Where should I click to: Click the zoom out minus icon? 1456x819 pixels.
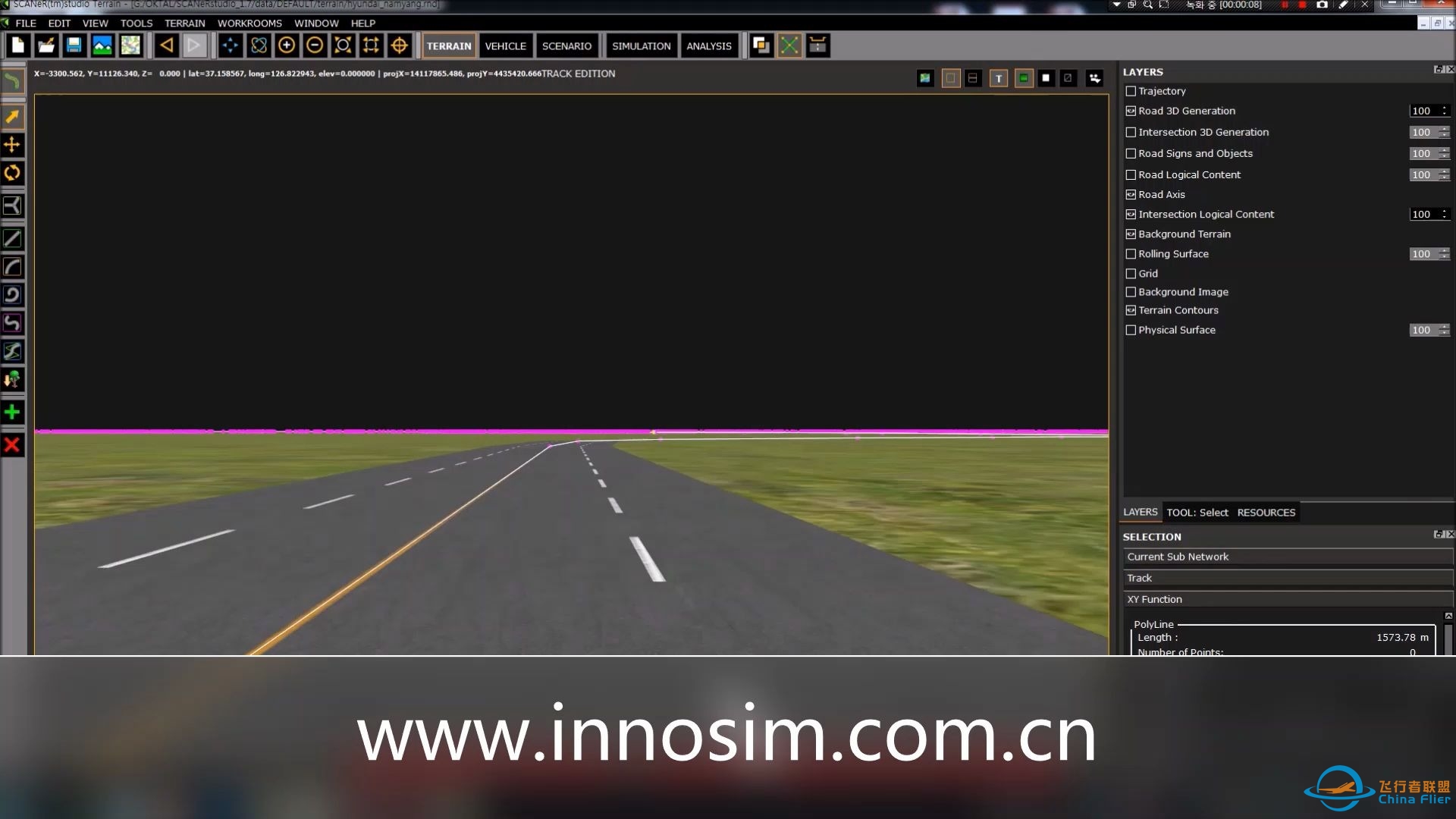click(315, 45)
